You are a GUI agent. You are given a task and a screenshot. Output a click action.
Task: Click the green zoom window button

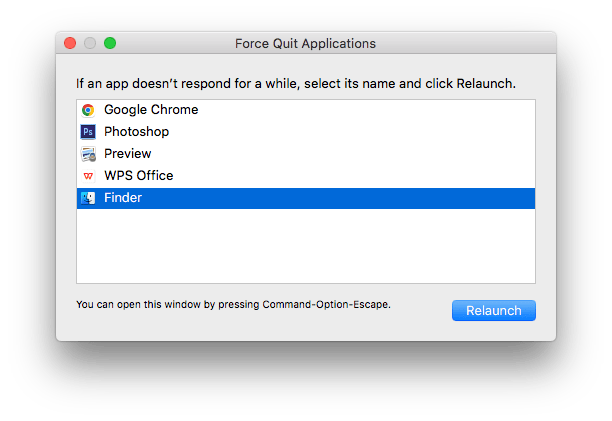coord(110,44)
